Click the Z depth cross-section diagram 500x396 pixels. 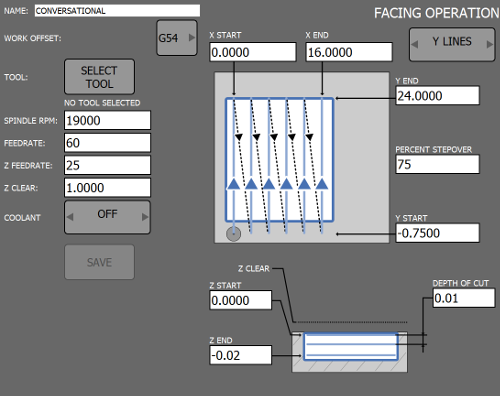[350, 352]
